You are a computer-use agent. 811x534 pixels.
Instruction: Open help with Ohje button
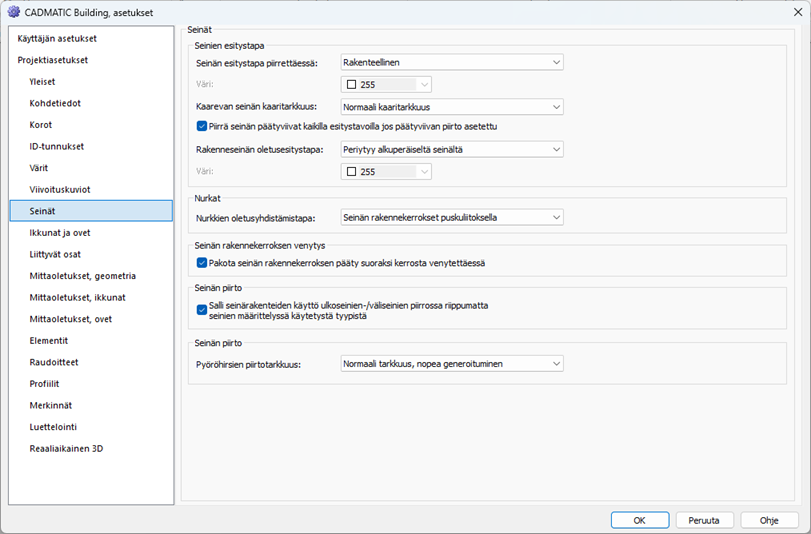[768, 520]
